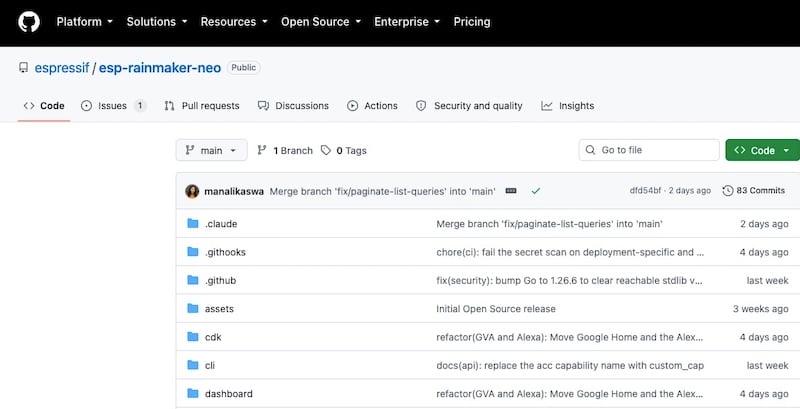
Task: Click manalikaswa's avatar image
Action: 192,191
